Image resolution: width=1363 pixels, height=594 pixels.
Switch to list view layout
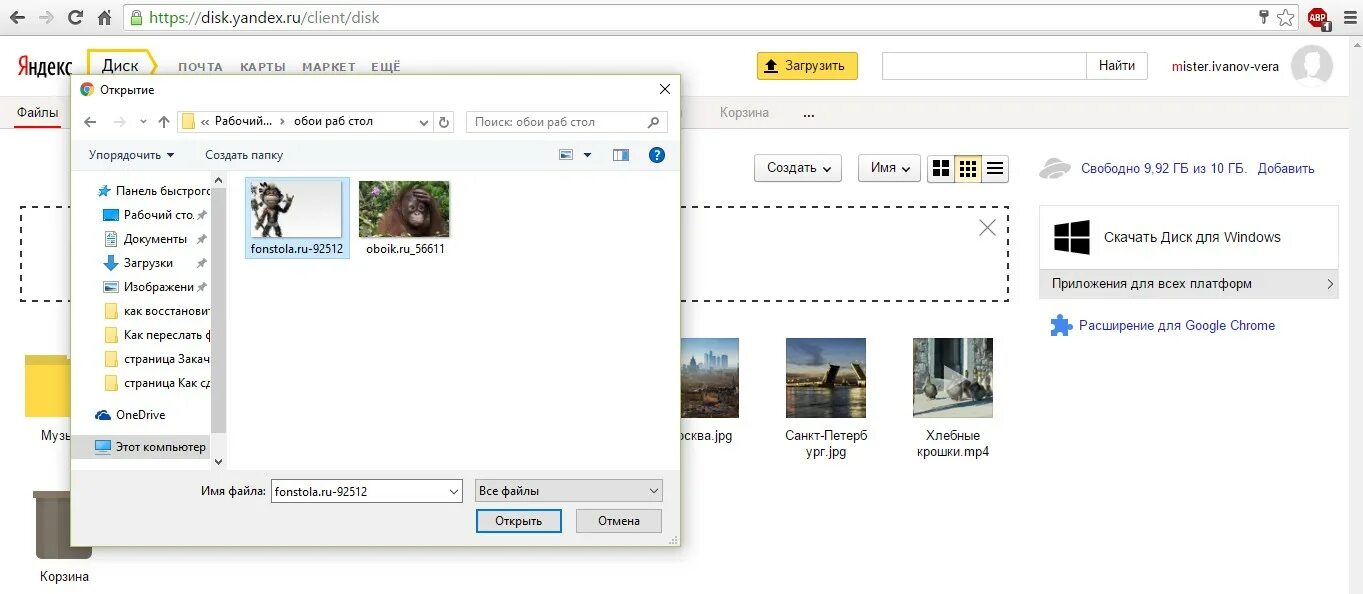pyautogui.click(x=995, y=169)
